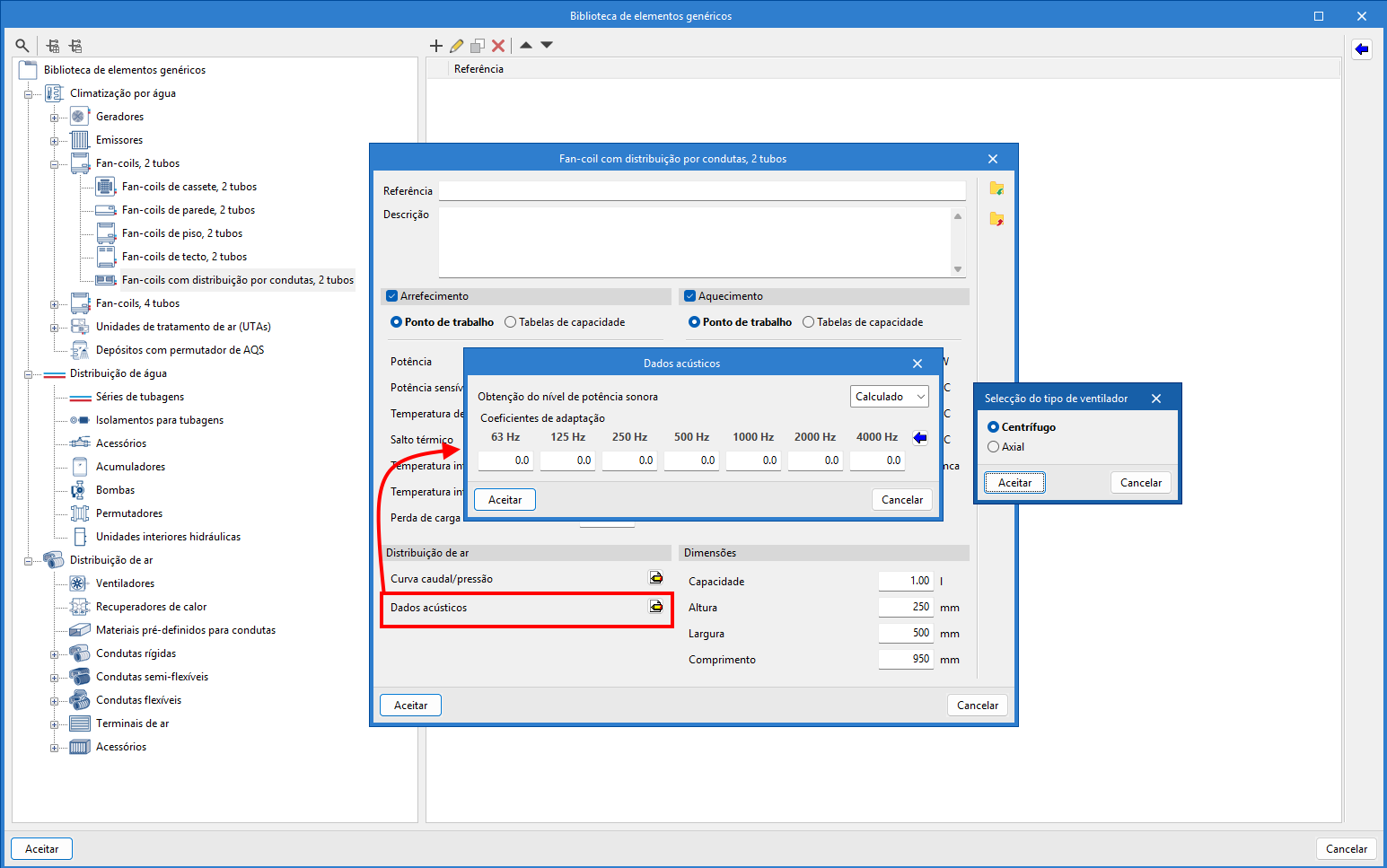The height and width of the screenshot is (868, 1387).
Task: Move element down with the down arrow
Action: (547, 45)
